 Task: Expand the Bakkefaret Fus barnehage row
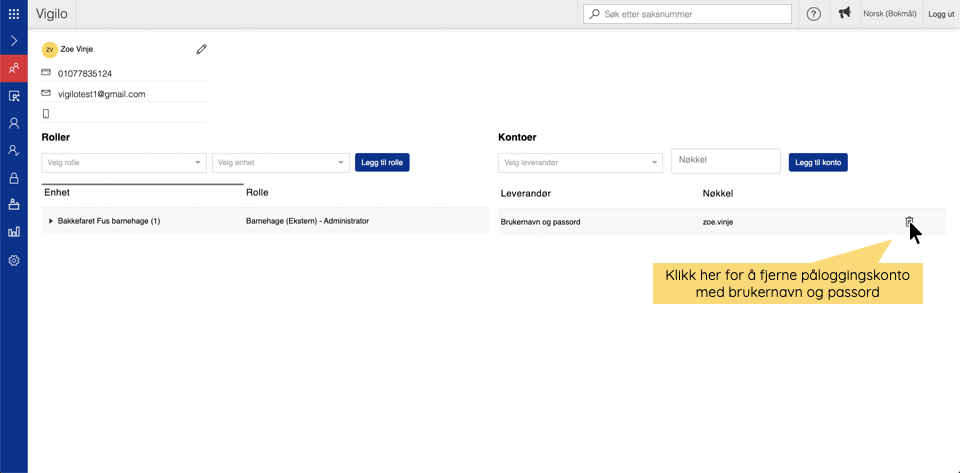pos(51,221)
